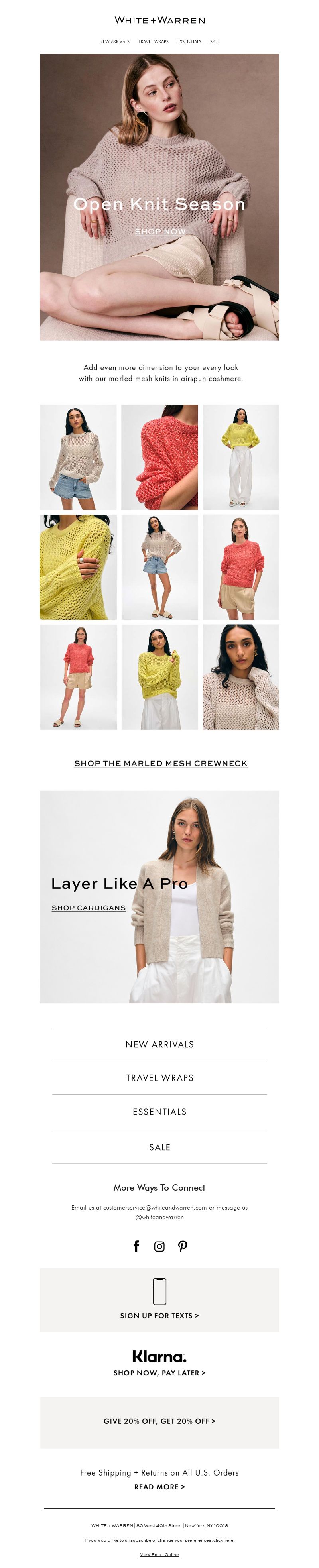The image size is (319, 1568).
Task: Click the White + Warren header logo
Action: click(x=159, y=20)
